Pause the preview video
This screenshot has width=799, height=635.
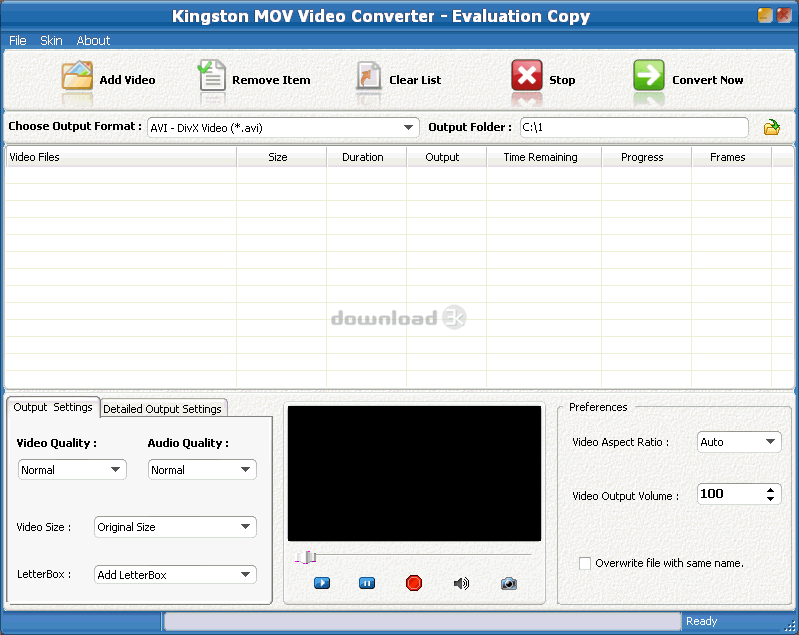coord(367,583)
